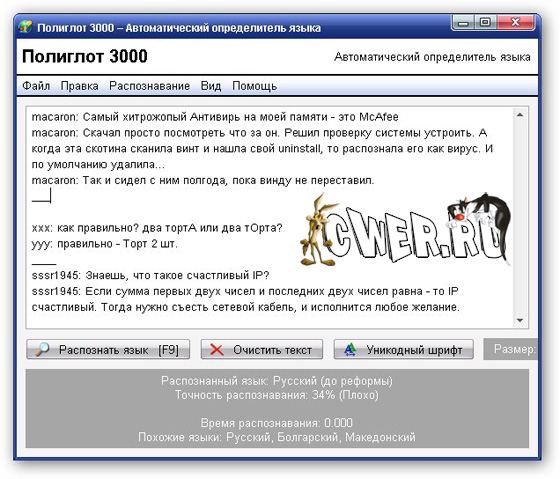Click the Очистить текст button
Screen dimensions: 560x479
point(262,349)
